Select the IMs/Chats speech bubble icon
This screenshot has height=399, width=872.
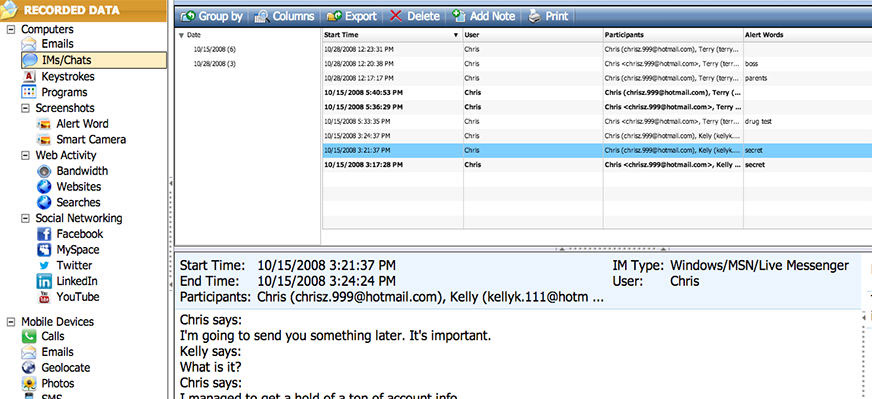pyautogui.click(x=29, y=60)
